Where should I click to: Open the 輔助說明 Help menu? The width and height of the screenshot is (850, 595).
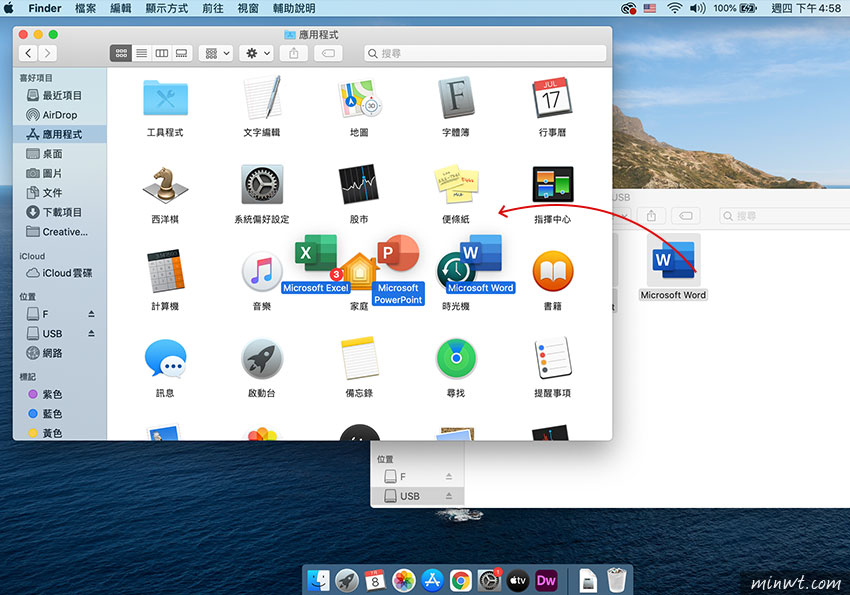(294, 8)
